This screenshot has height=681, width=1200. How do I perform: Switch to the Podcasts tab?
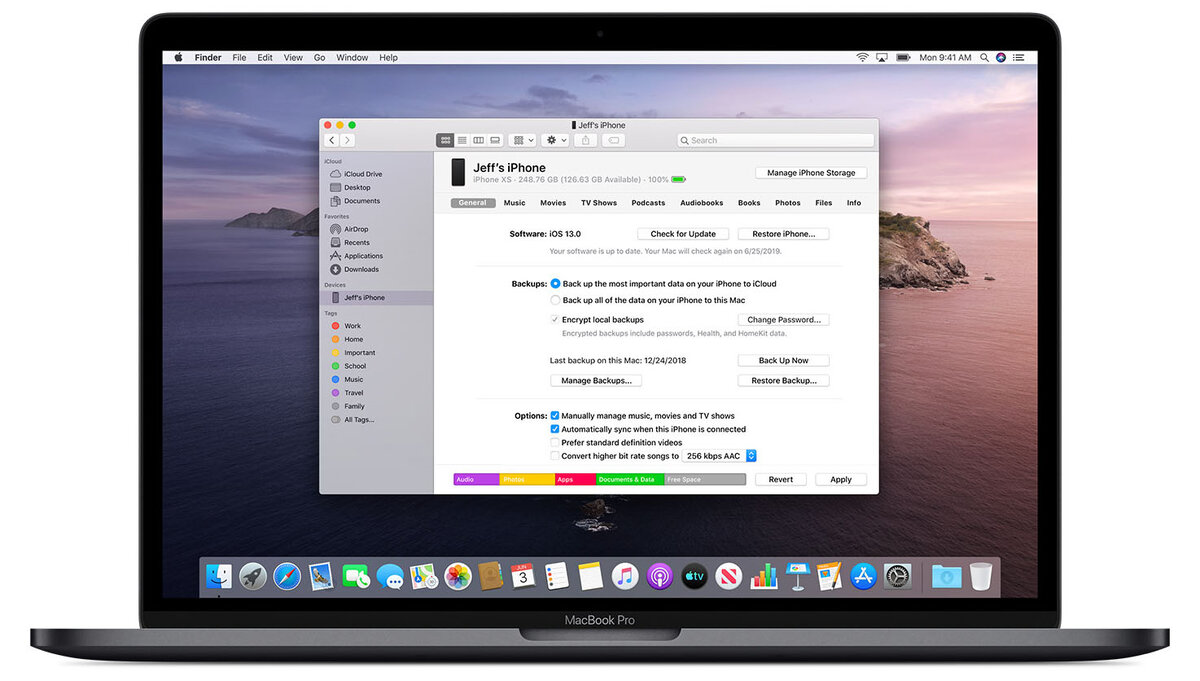[x=648, y=203]
